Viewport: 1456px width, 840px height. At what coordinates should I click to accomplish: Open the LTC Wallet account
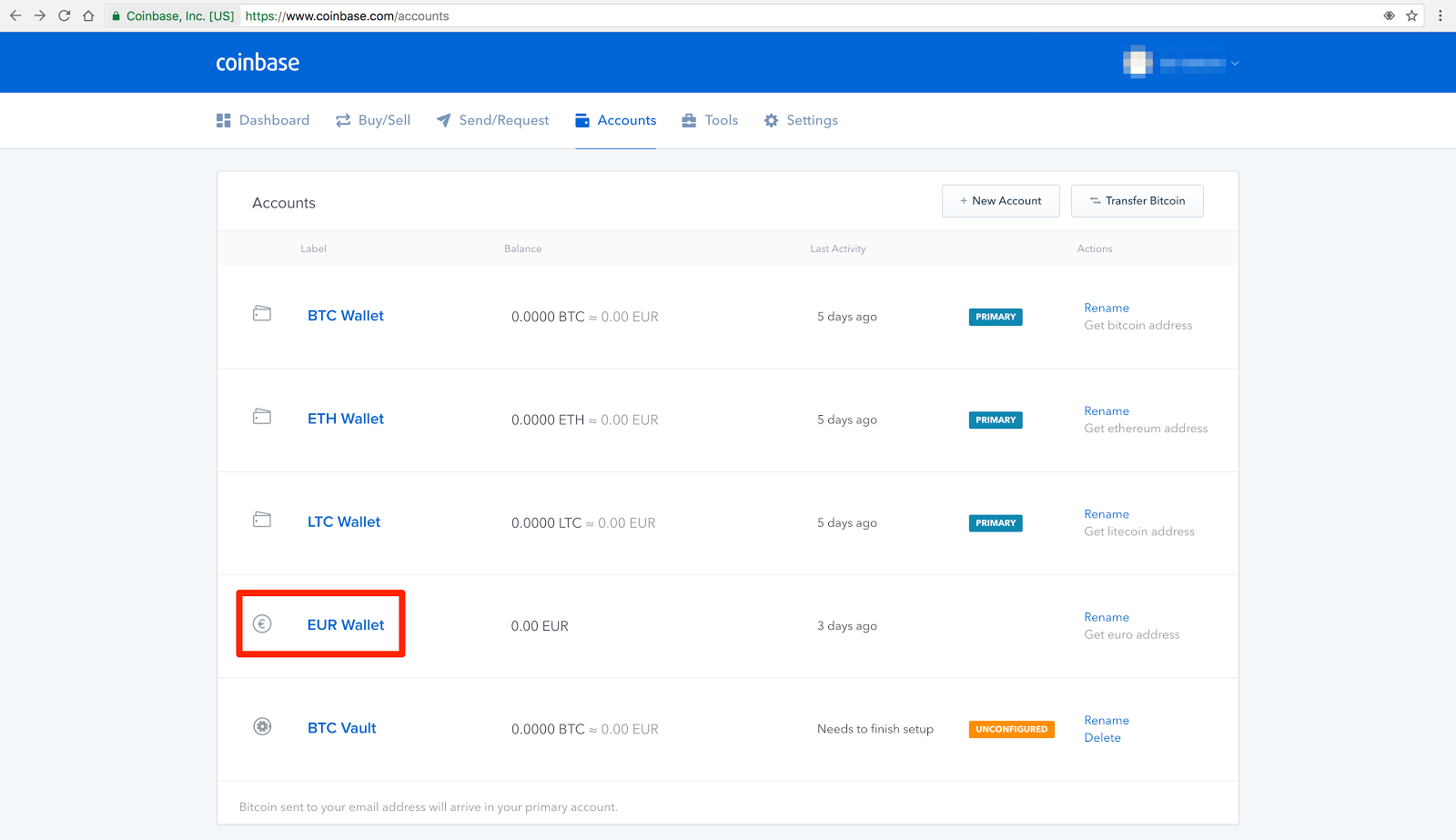pos(344,521)
